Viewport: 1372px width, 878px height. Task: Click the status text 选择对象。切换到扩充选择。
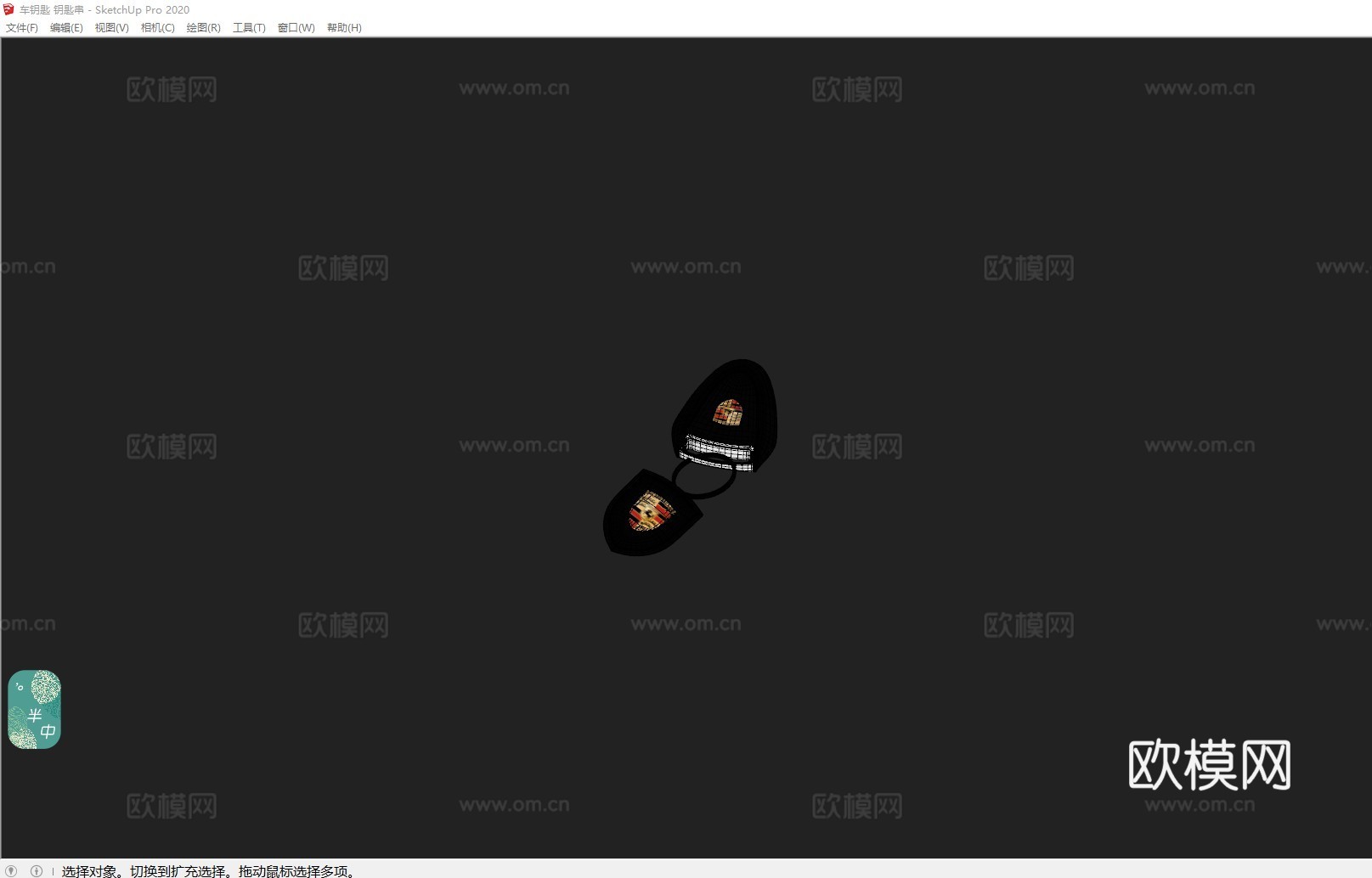(149, 871)
